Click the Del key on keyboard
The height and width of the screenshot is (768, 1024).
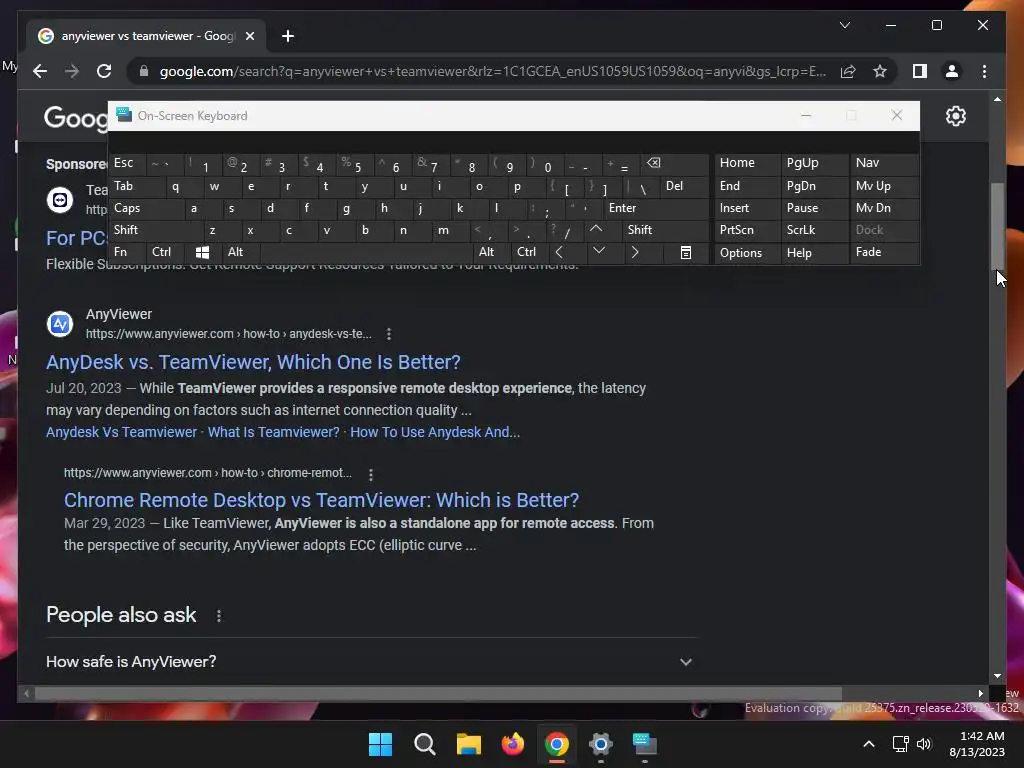click(684, 186)
